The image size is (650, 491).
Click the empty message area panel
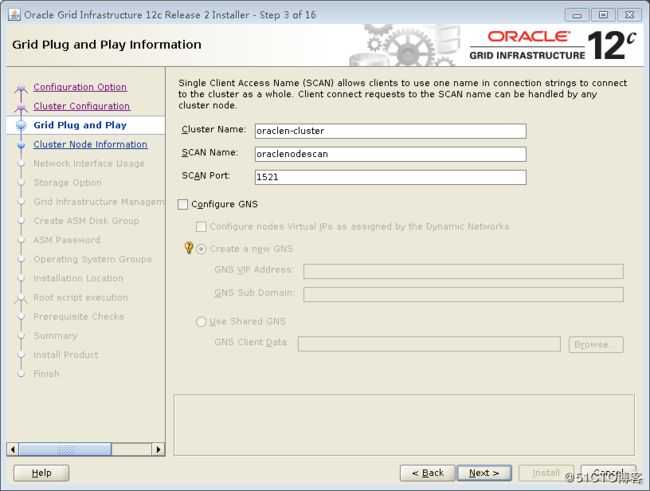[x=404, y=425]
